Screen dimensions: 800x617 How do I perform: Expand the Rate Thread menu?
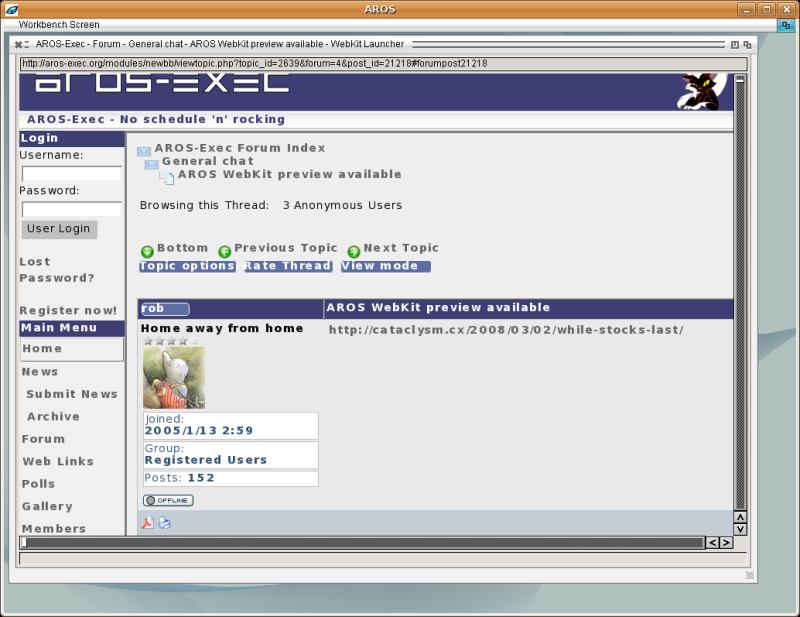[x=288, y=266]
